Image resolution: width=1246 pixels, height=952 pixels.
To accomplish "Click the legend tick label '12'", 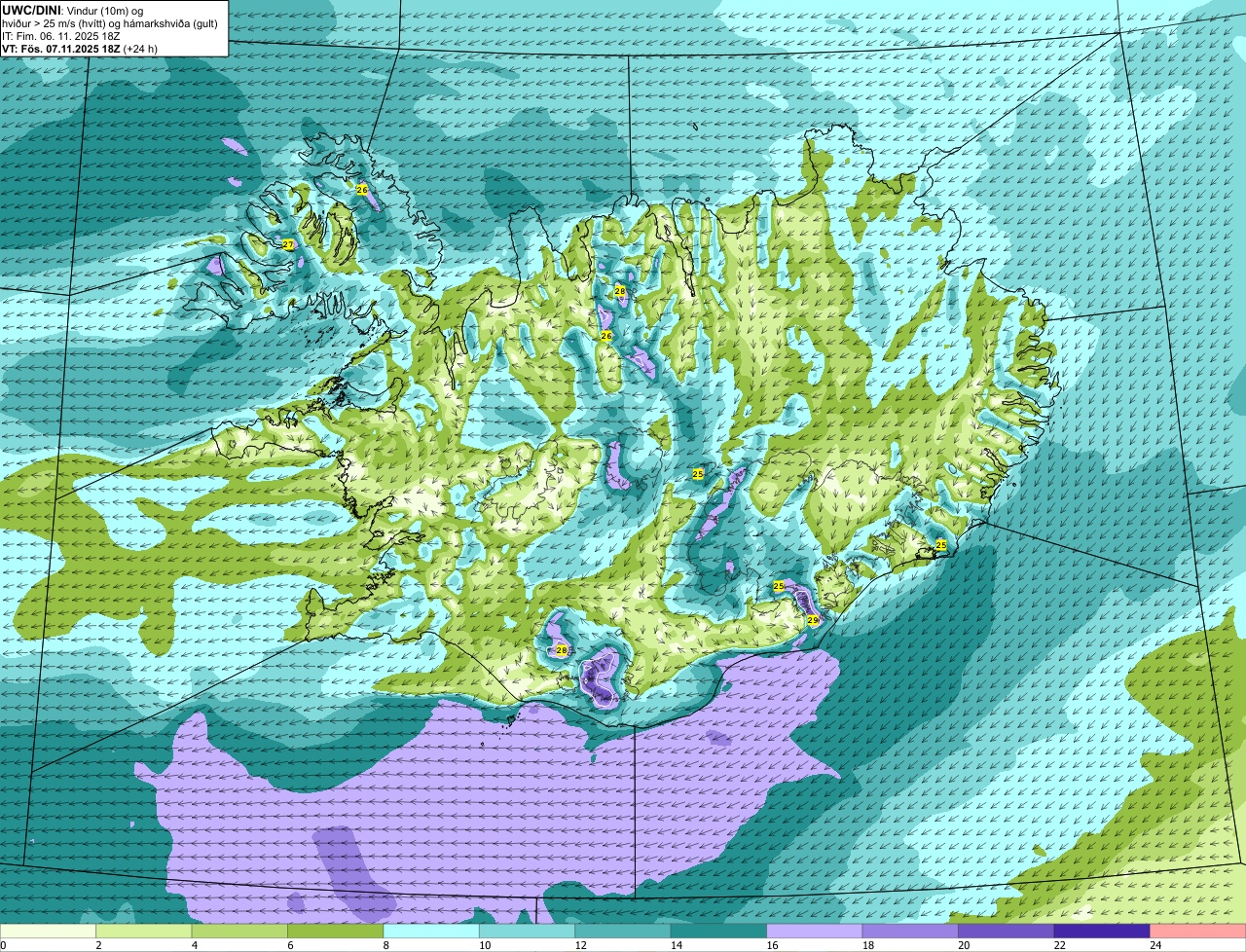I will (580, 944).
